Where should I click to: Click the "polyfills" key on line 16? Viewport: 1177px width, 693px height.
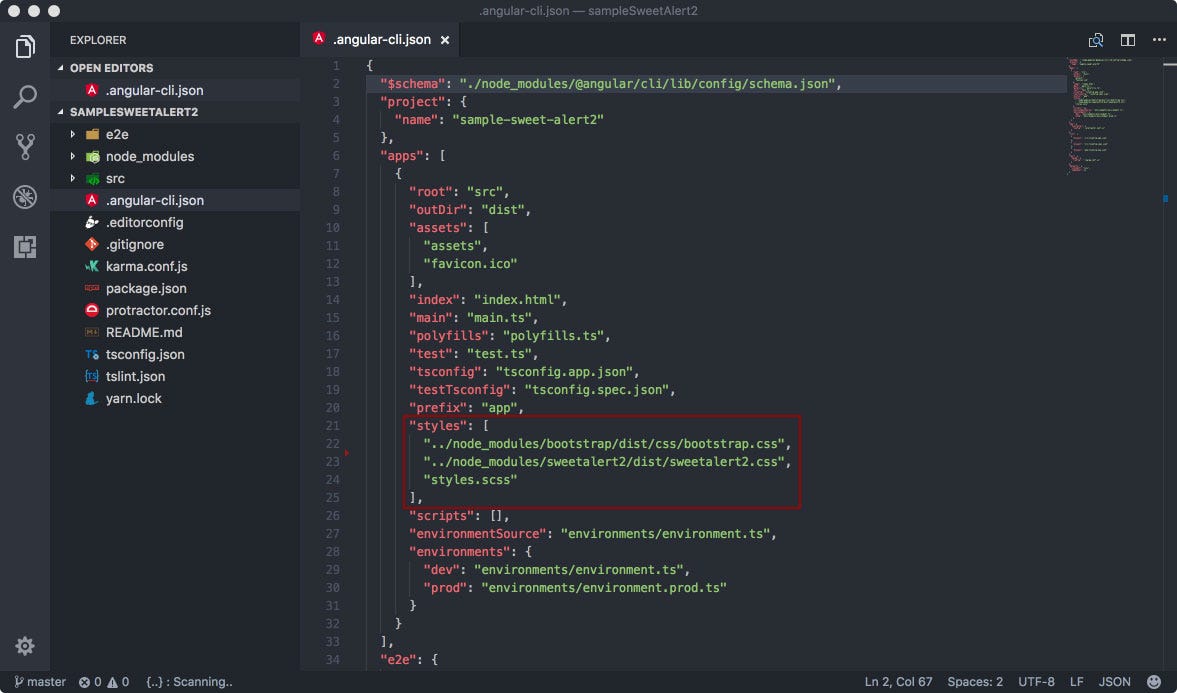point(449,336)
